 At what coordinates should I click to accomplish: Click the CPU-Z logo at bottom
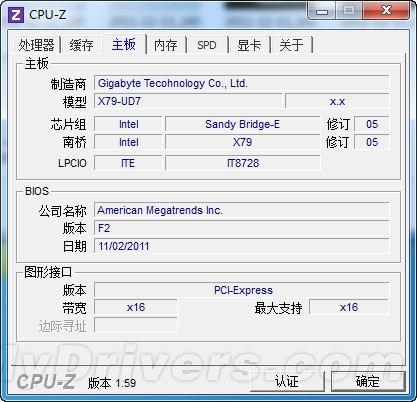click(x=46, y=382)
